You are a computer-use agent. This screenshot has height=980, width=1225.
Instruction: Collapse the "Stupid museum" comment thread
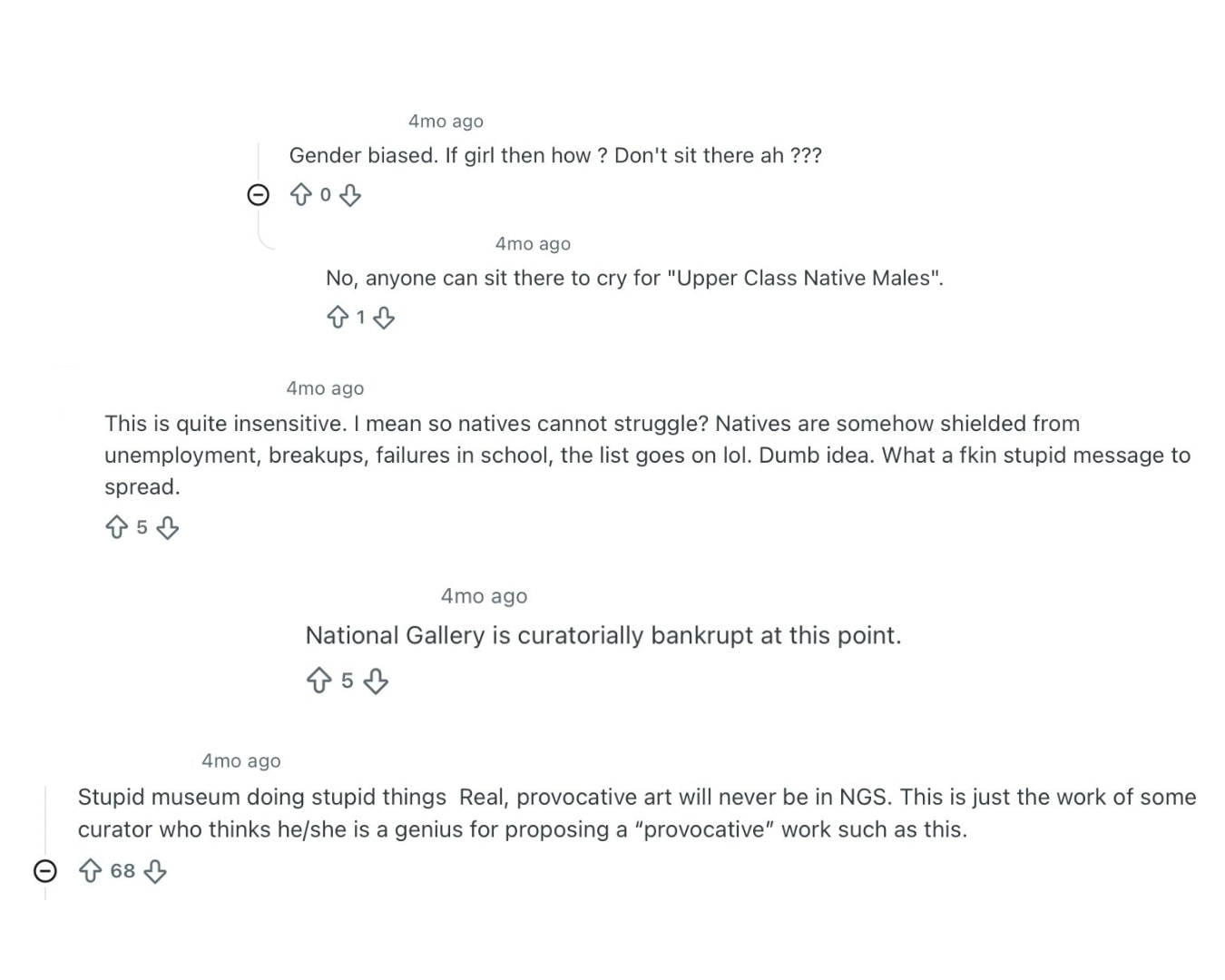pos(45,871)
